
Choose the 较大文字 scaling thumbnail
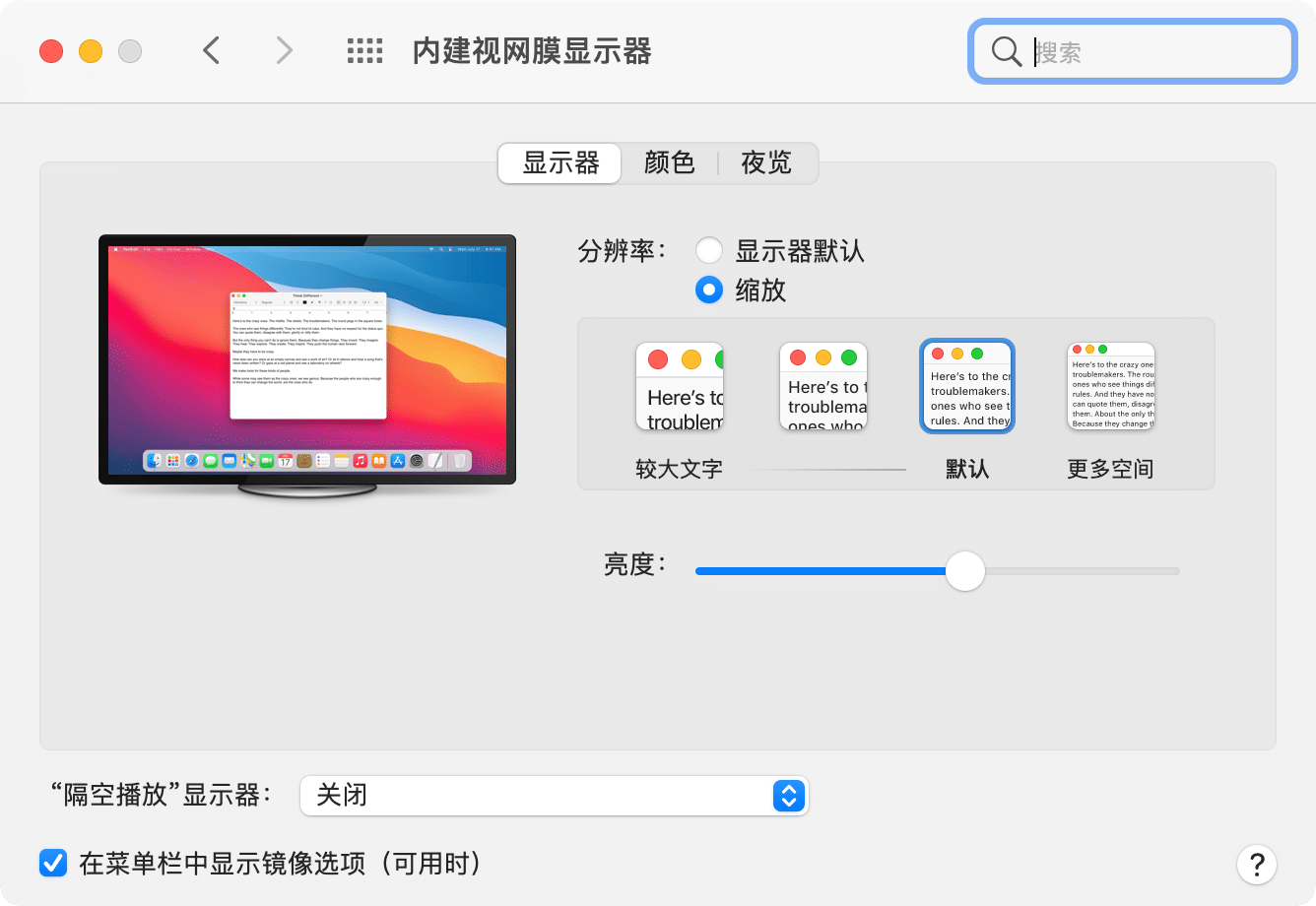pos(680,386)
